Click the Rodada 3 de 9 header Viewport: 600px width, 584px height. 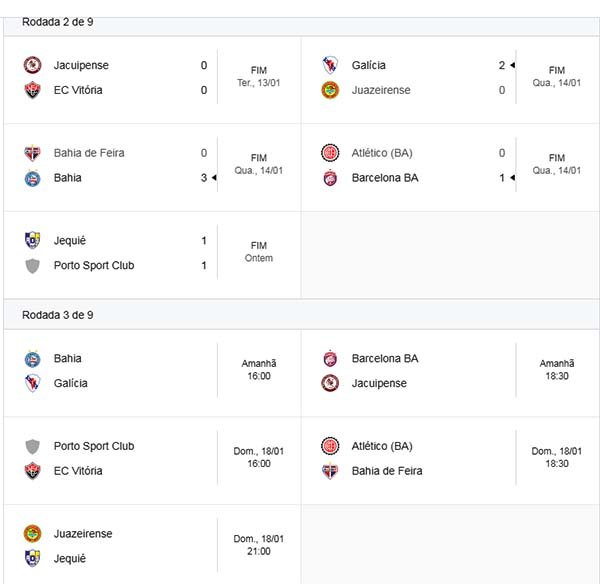[58, 315]
